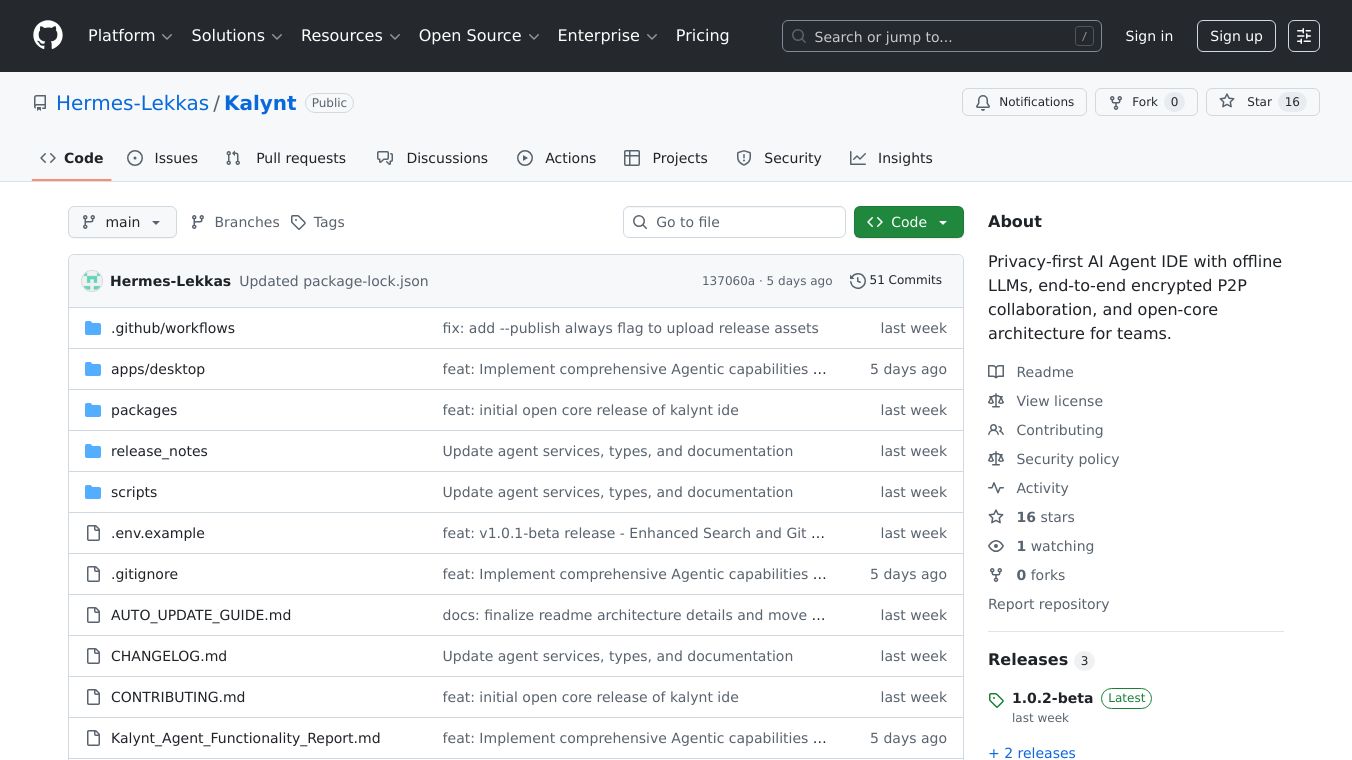Screen dimensions: 1352x760
Task: Click the Sign up button
Action: (1236, 36)
